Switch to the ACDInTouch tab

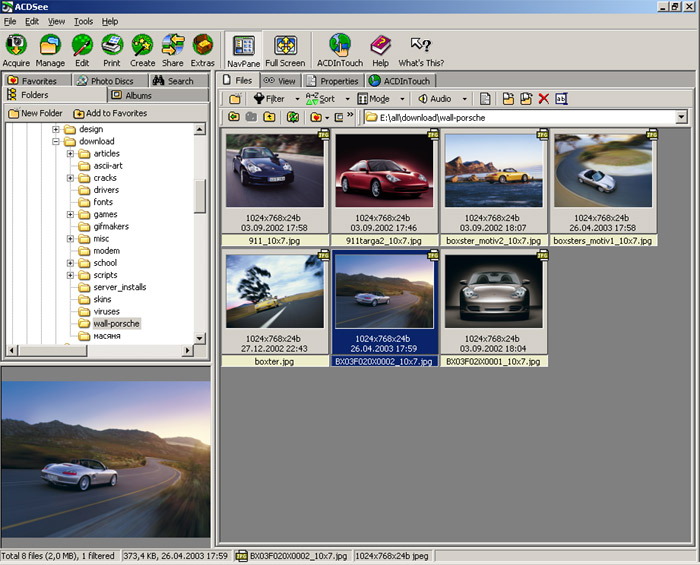point(401,81)
